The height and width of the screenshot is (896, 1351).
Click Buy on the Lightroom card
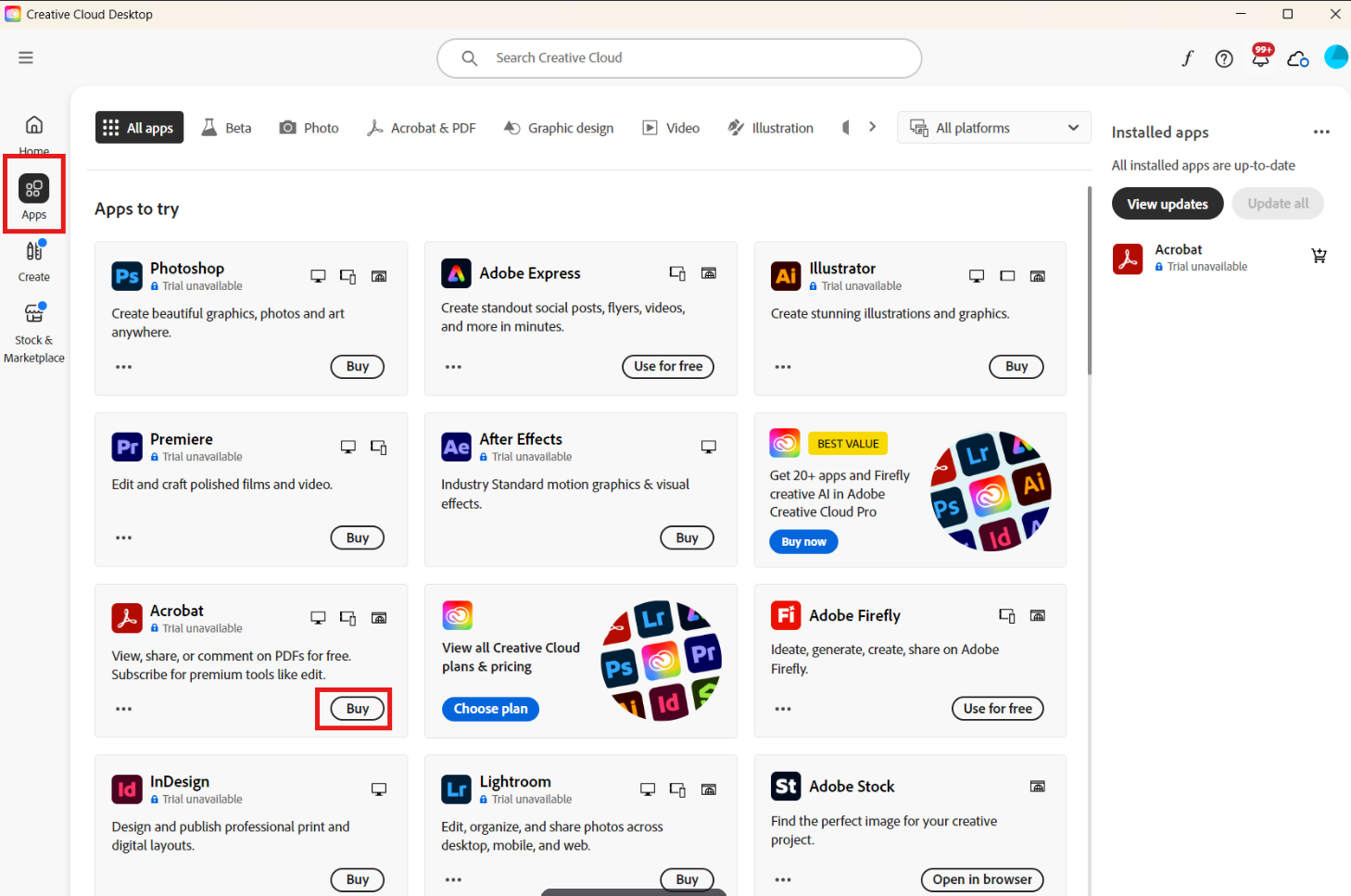687,879
